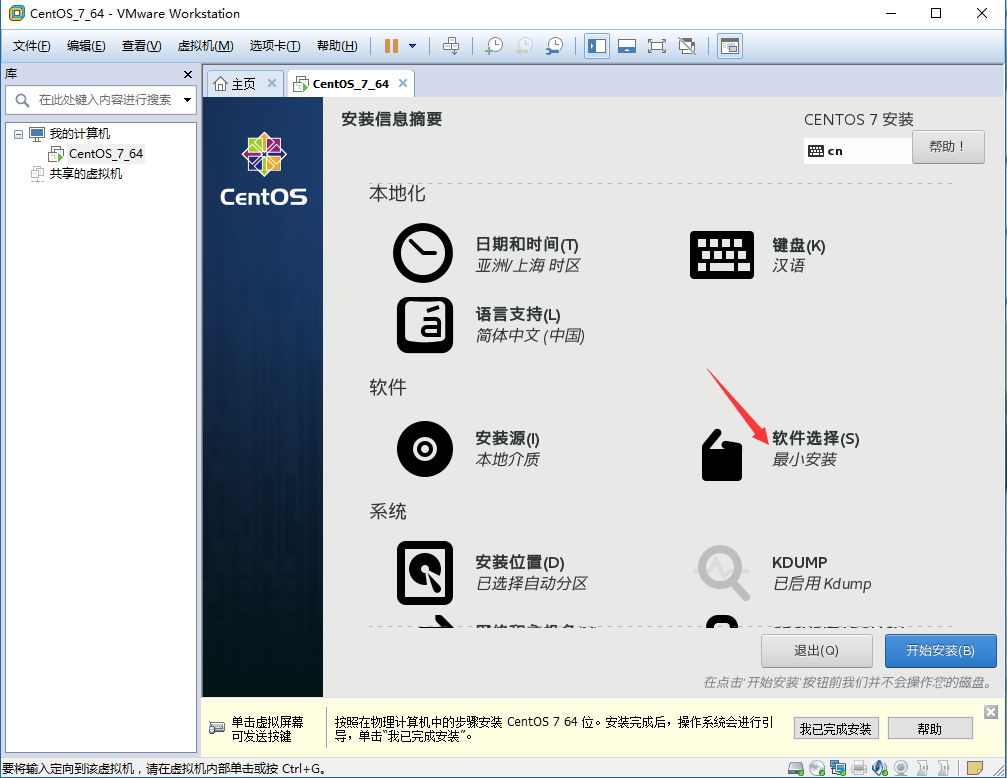Click the message log note icon
1007x778 pixels.
click(x=975, y=768)
